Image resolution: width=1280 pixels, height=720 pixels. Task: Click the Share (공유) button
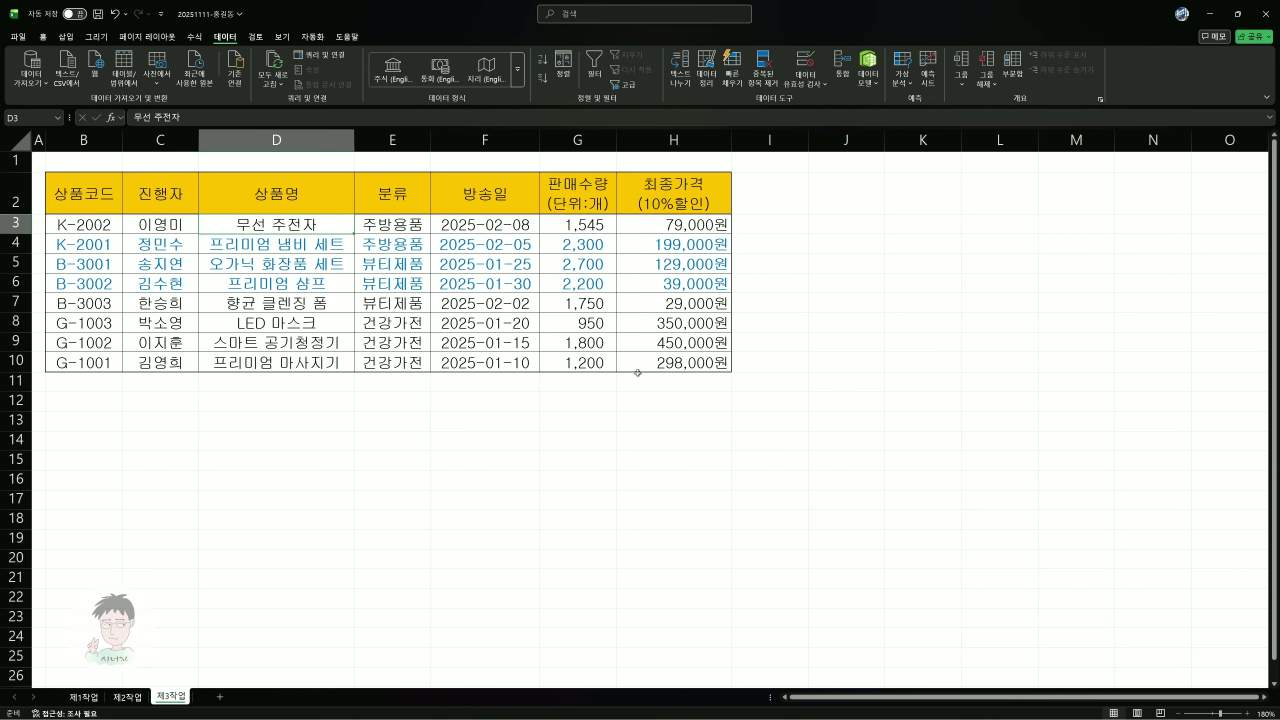point(1254,37)
